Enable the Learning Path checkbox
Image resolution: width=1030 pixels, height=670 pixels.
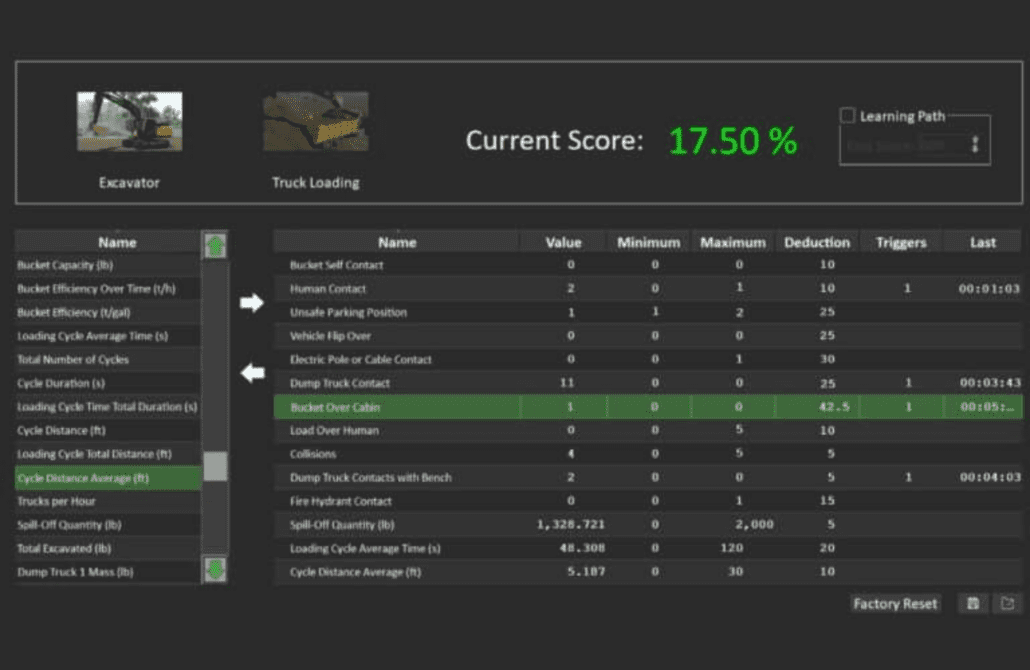[x=848, y=116]
